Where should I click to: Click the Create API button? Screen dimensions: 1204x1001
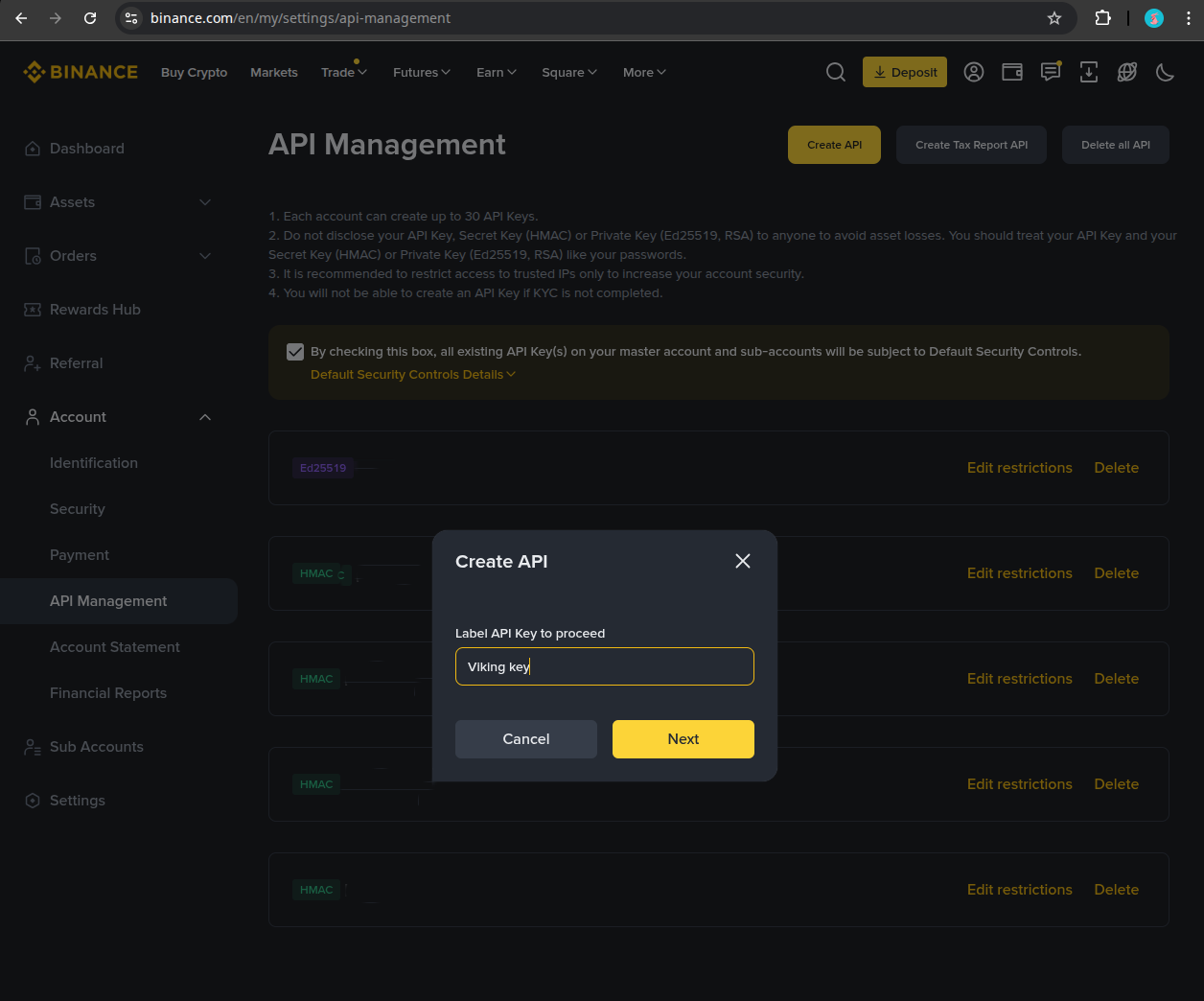pyautogui.click(x=834, y=145)
